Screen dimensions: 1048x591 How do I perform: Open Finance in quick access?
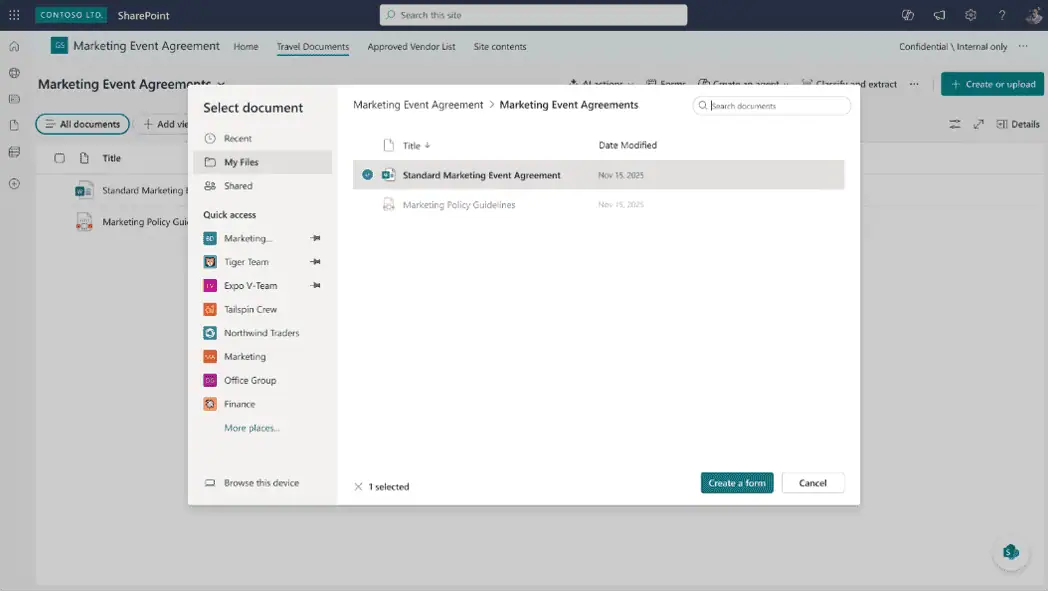coord(239,404)
